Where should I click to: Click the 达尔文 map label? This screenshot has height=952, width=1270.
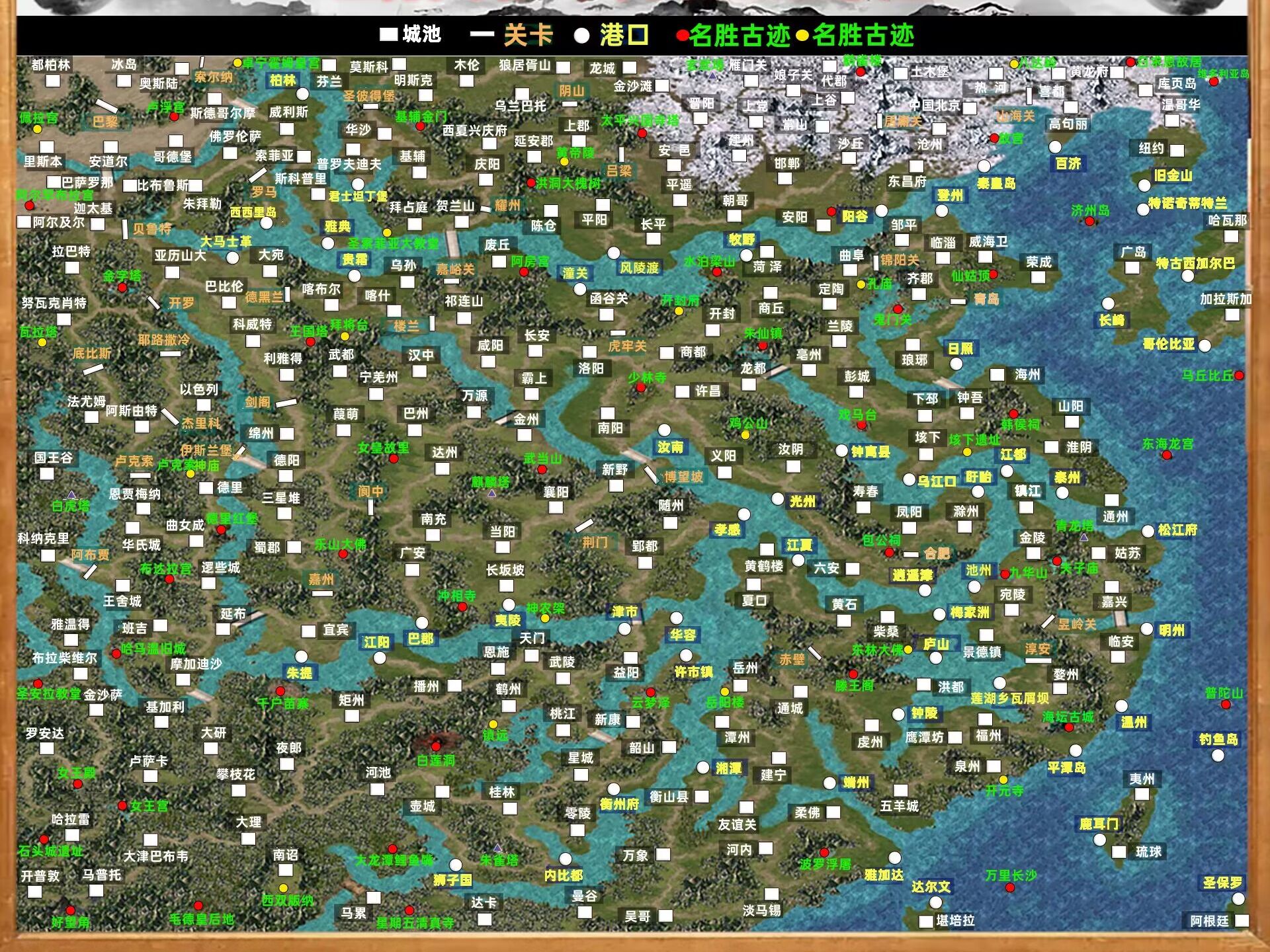(931, 887)
